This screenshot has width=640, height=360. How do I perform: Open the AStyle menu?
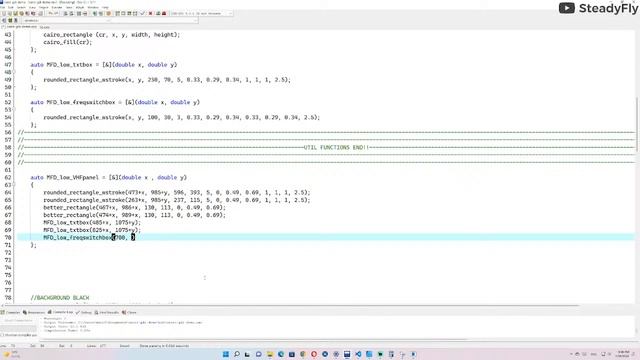(80, 7)
